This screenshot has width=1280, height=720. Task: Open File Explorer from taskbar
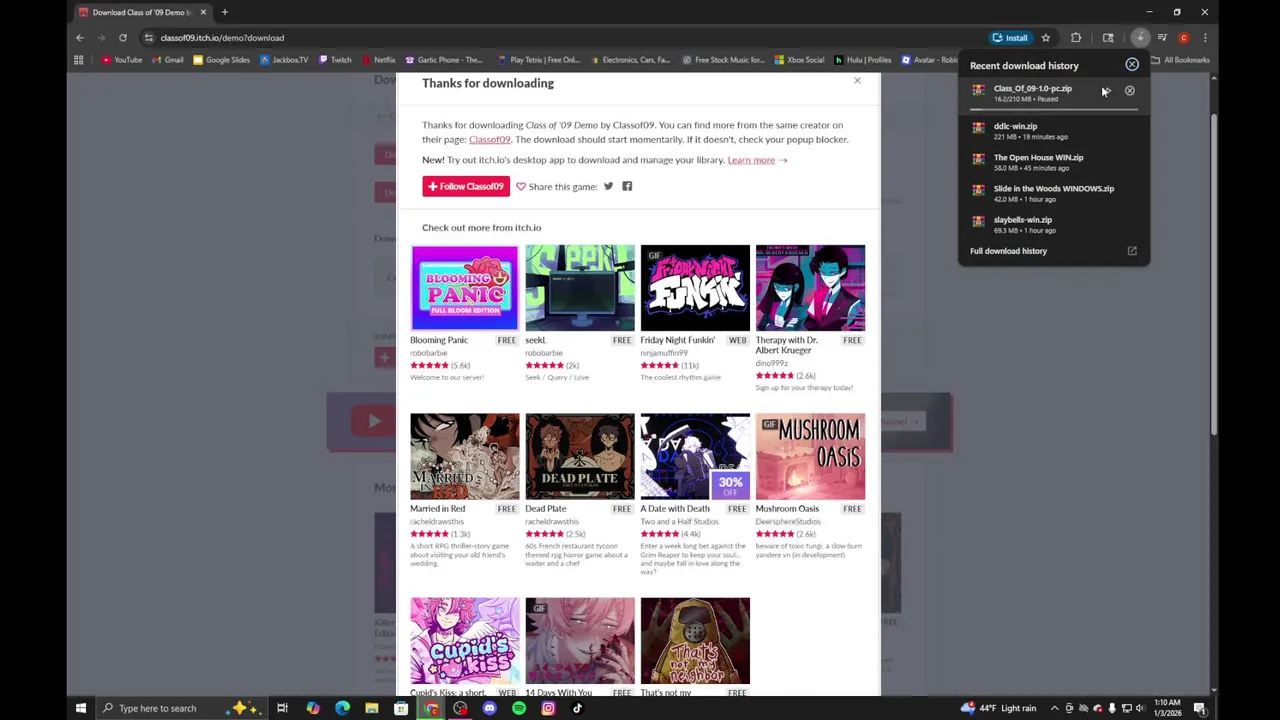371,708
